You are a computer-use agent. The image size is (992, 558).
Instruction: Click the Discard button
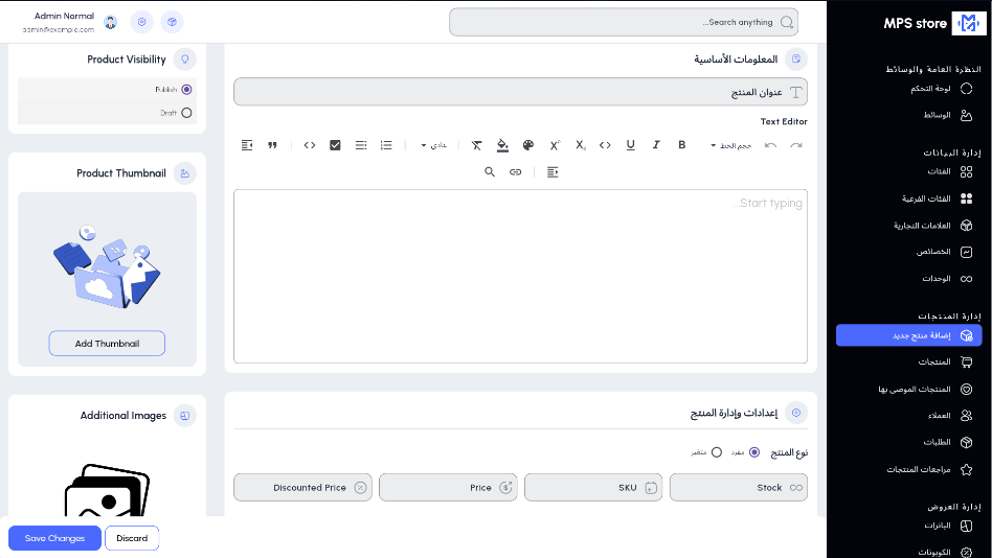click(x=132, y=538)
